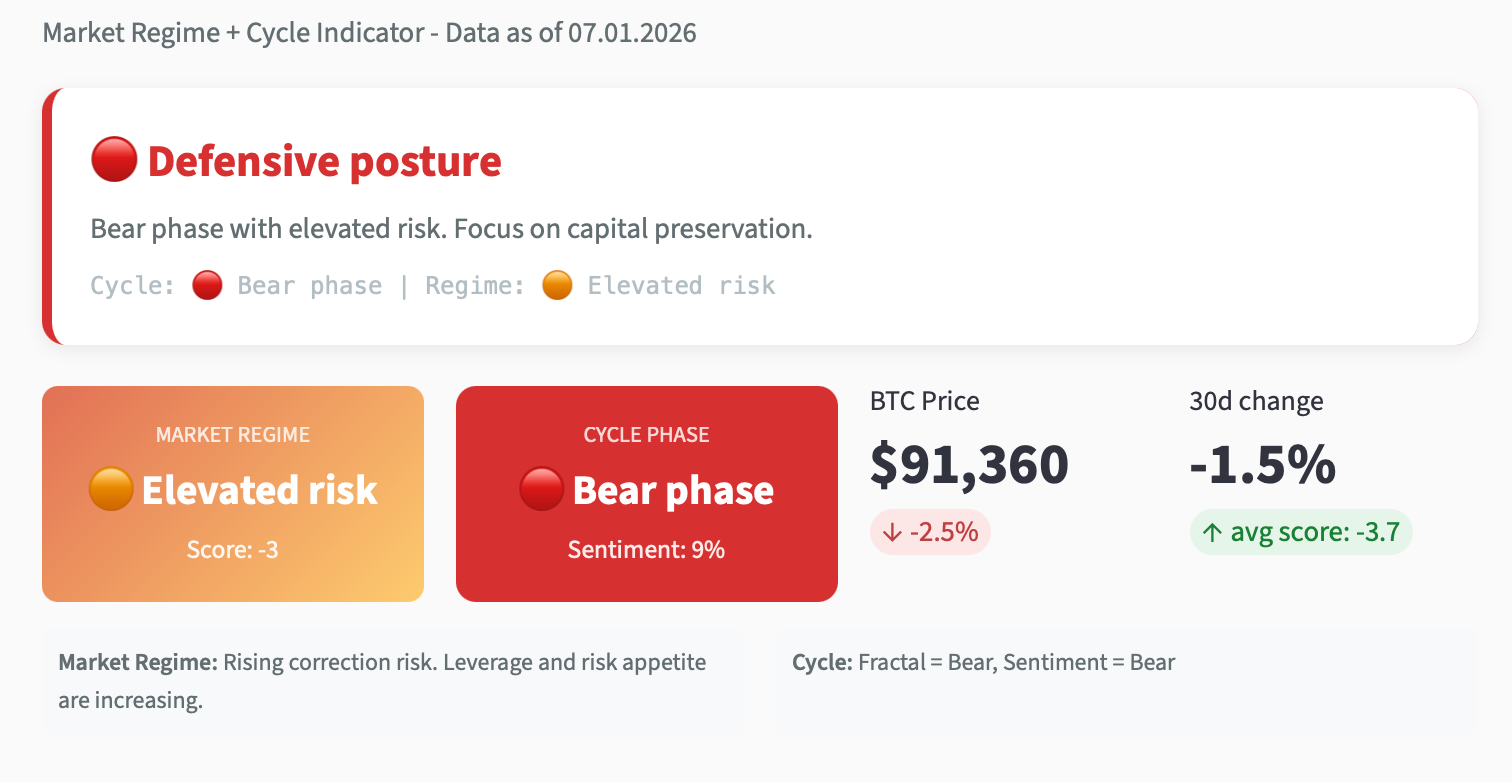Click the Market Regime + Cycle Indicator title
The height and width of the screenshot is (782, 1512).
click(x=369, y=33)
